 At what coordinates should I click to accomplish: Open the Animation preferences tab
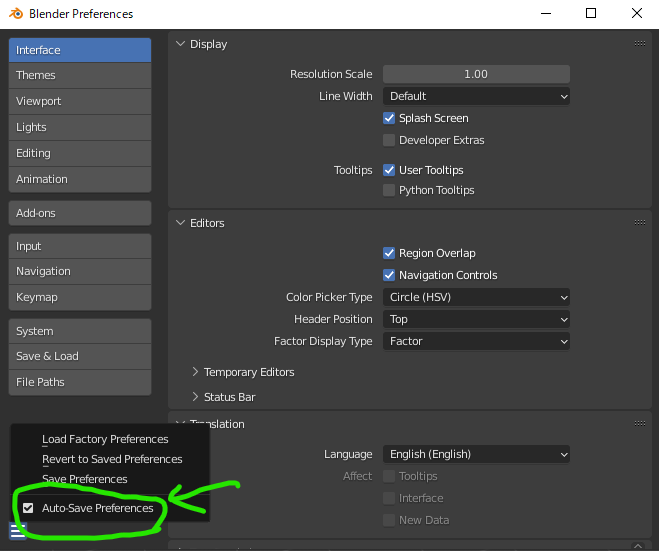[x=80, y=179]
